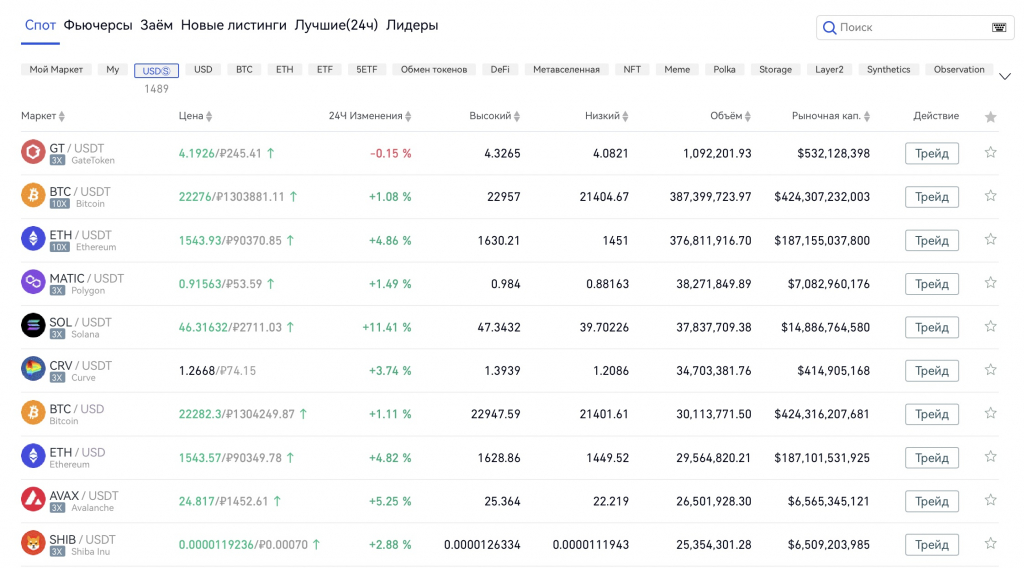Click Трейд button for GT/USDT
This screenshot has height=568, width=1024.
pyautogui.click(x=932, y=153)
